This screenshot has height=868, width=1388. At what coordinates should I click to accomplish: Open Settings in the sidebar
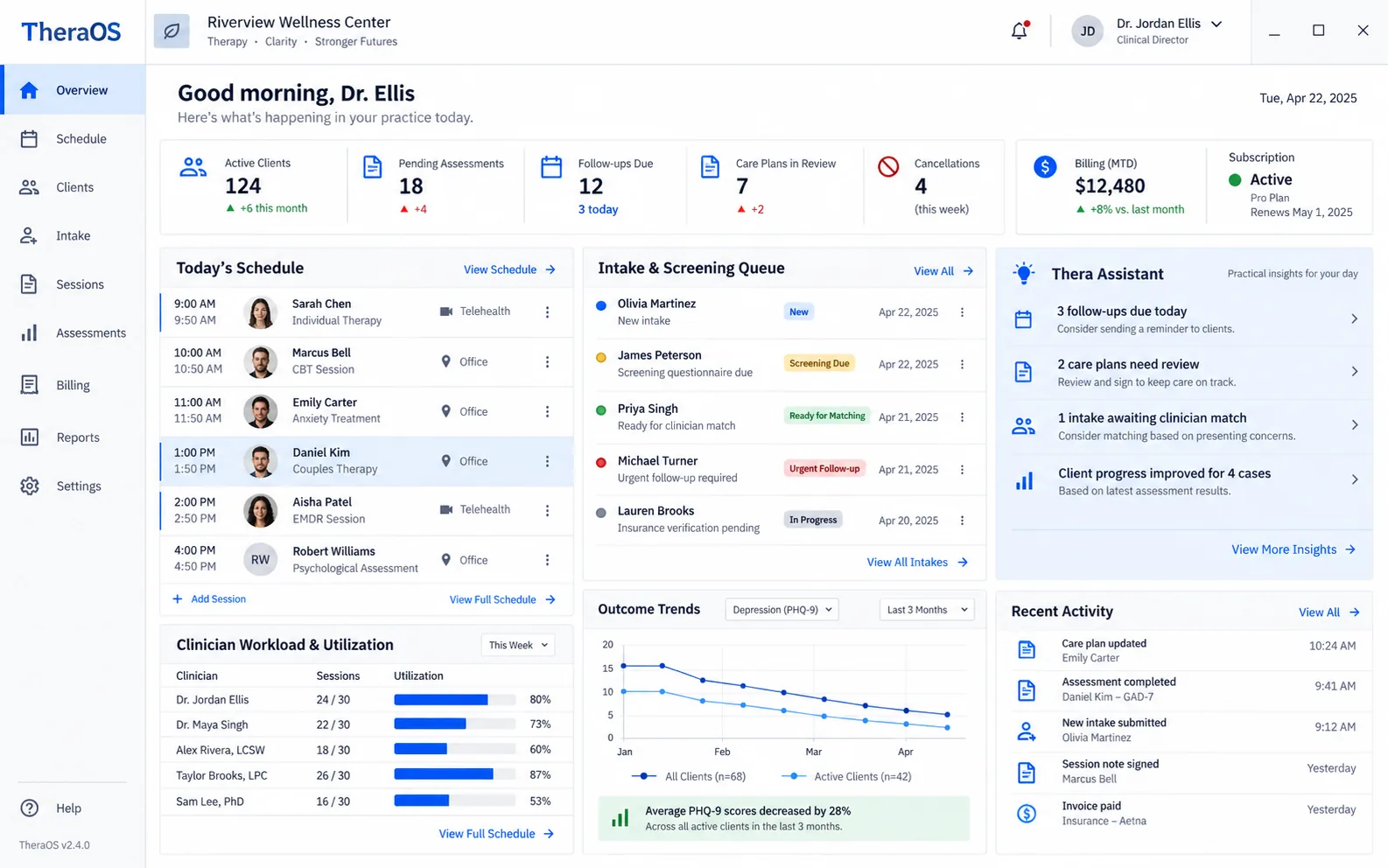point(73,486)
